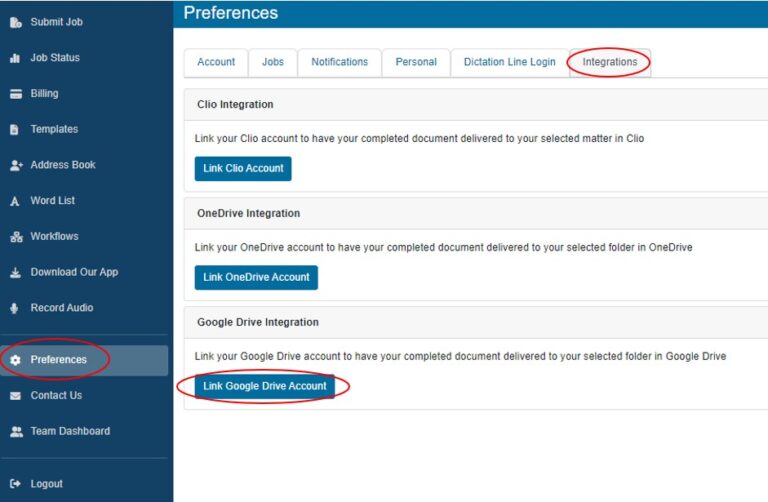Open Job Status via its bar chart icon
The height and width of the screenshot is (502, 768).
click(x=15, y=58)
